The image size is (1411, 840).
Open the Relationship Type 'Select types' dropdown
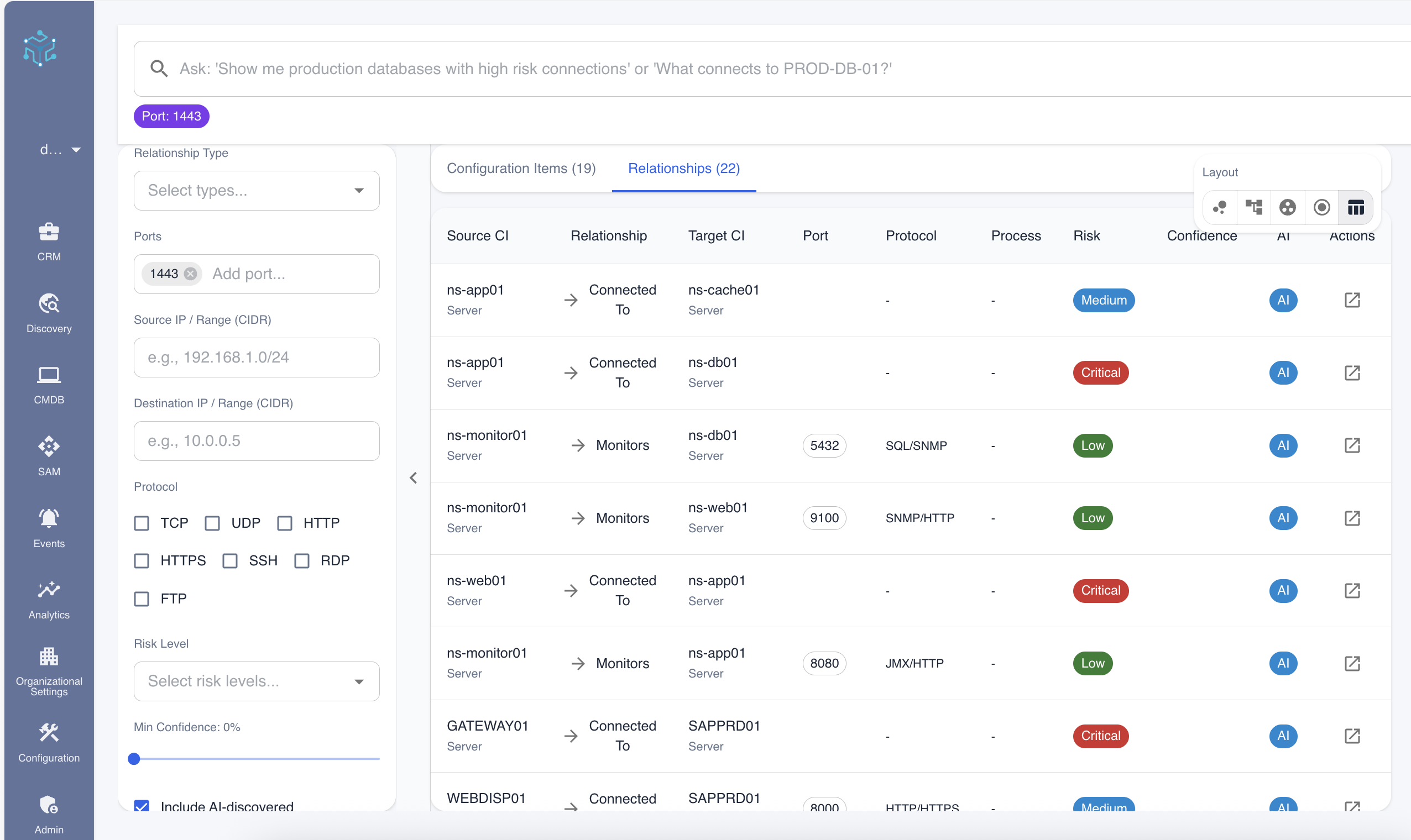pos(256,191)
